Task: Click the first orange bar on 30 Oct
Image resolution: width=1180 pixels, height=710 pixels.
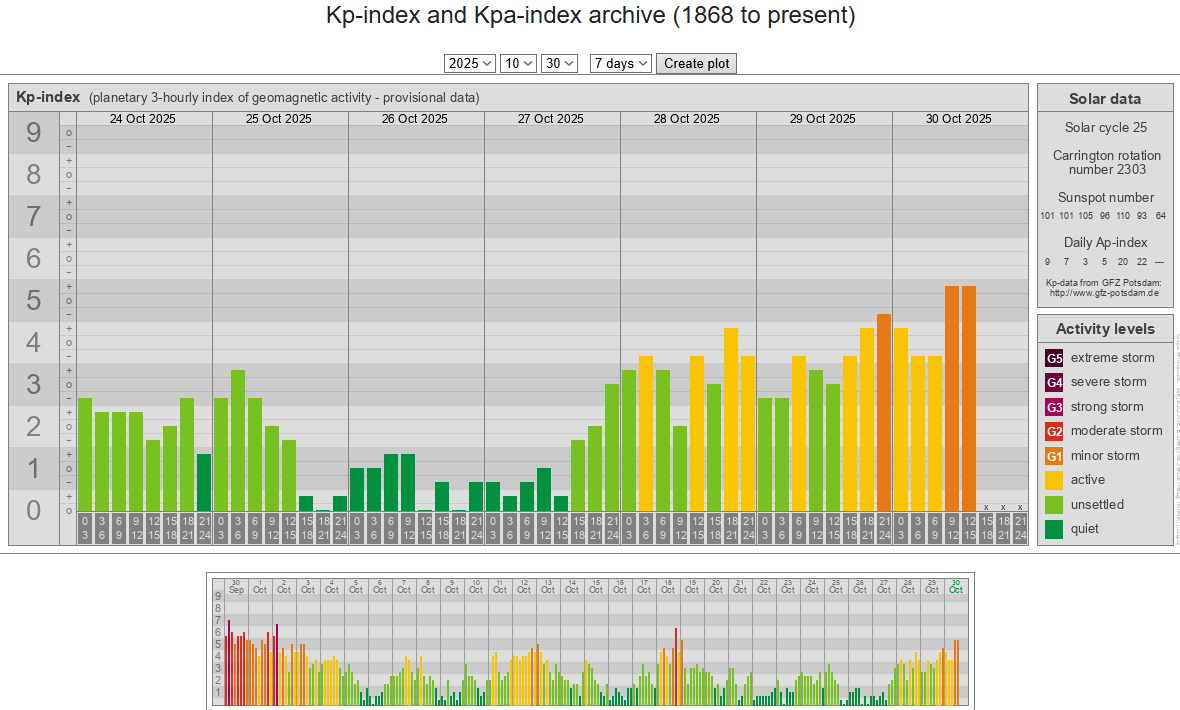Action: [x=952, y=399]
